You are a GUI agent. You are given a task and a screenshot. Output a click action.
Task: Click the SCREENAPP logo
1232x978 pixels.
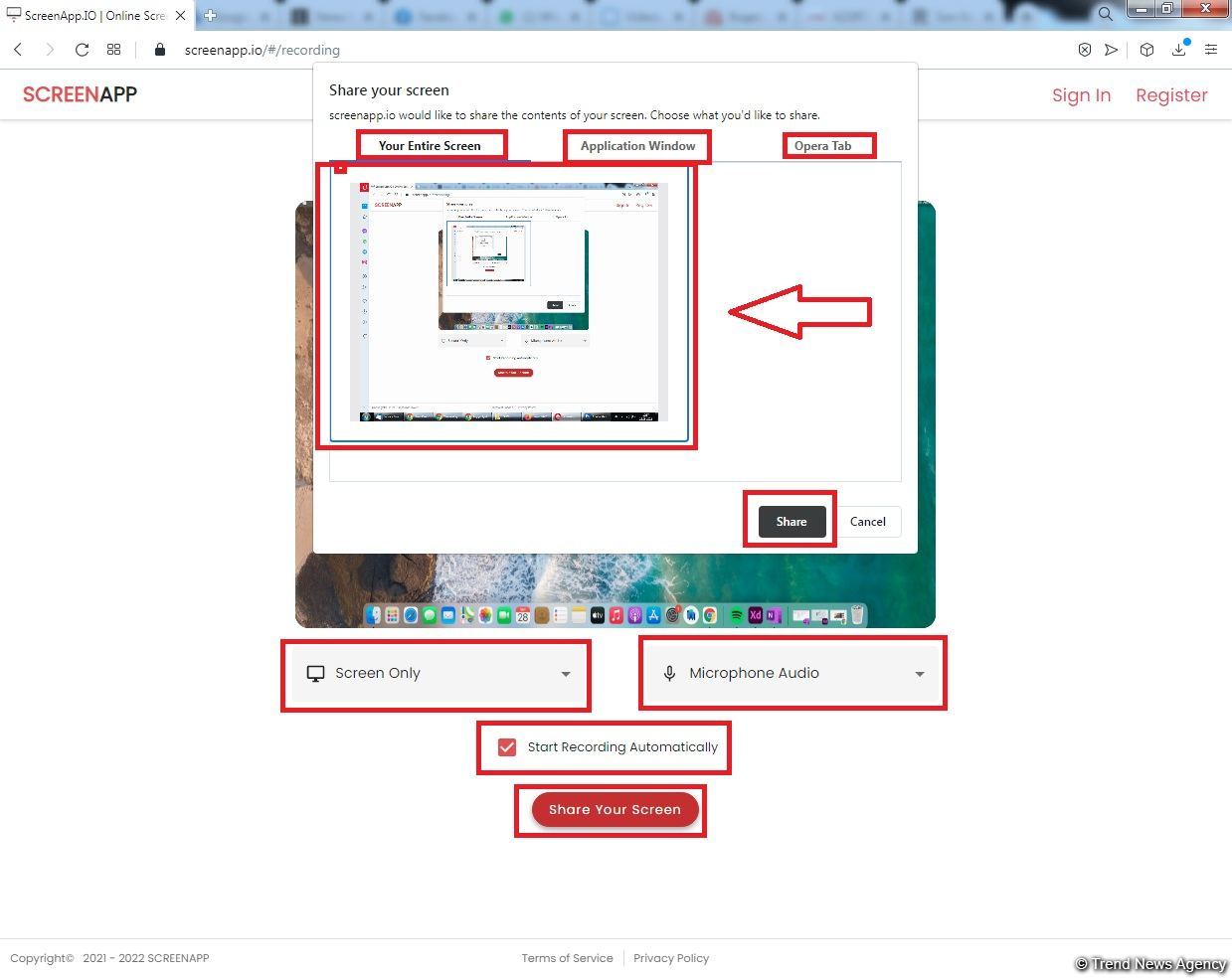point(80,94)
